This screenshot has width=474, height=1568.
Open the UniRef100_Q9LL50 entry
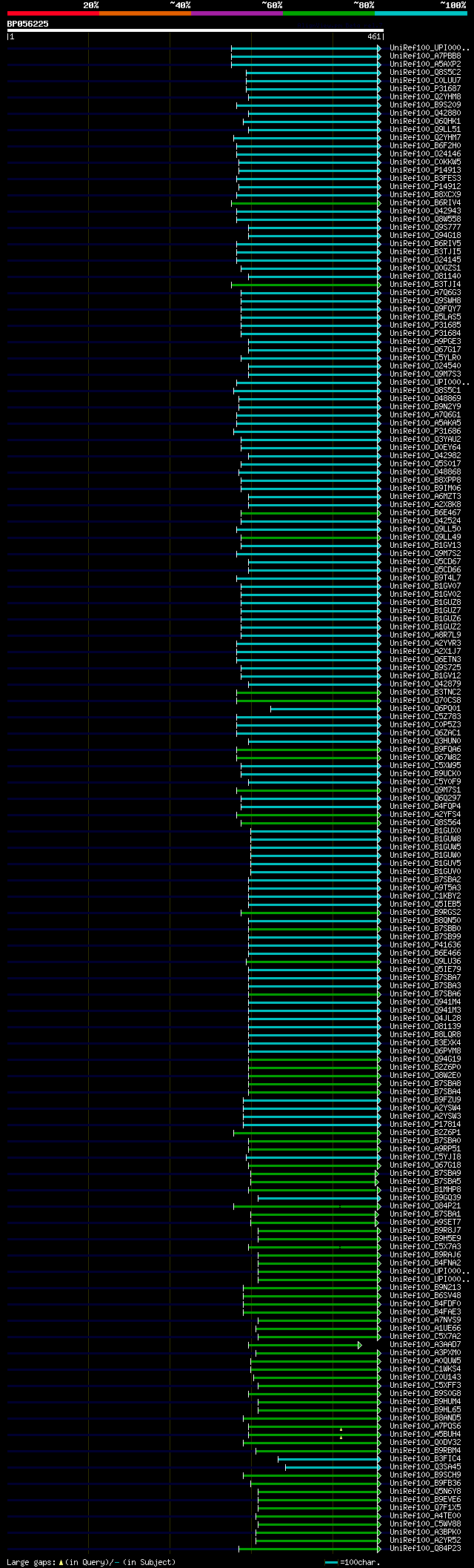[x=425, y=529]
